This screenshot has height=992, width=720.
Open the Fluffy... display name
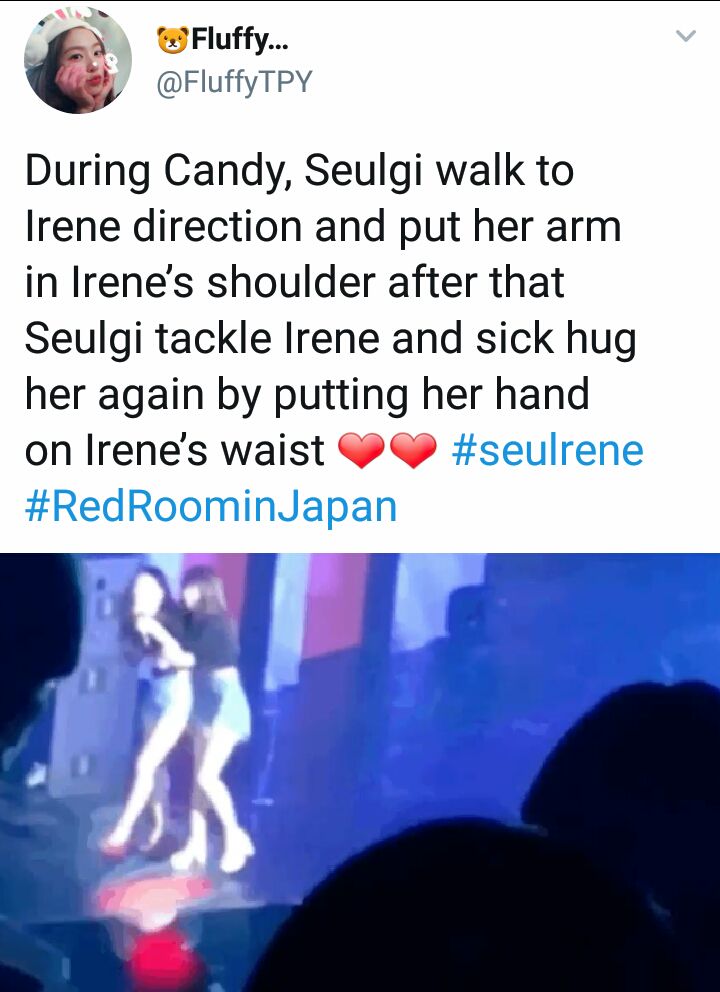[239, 40]
